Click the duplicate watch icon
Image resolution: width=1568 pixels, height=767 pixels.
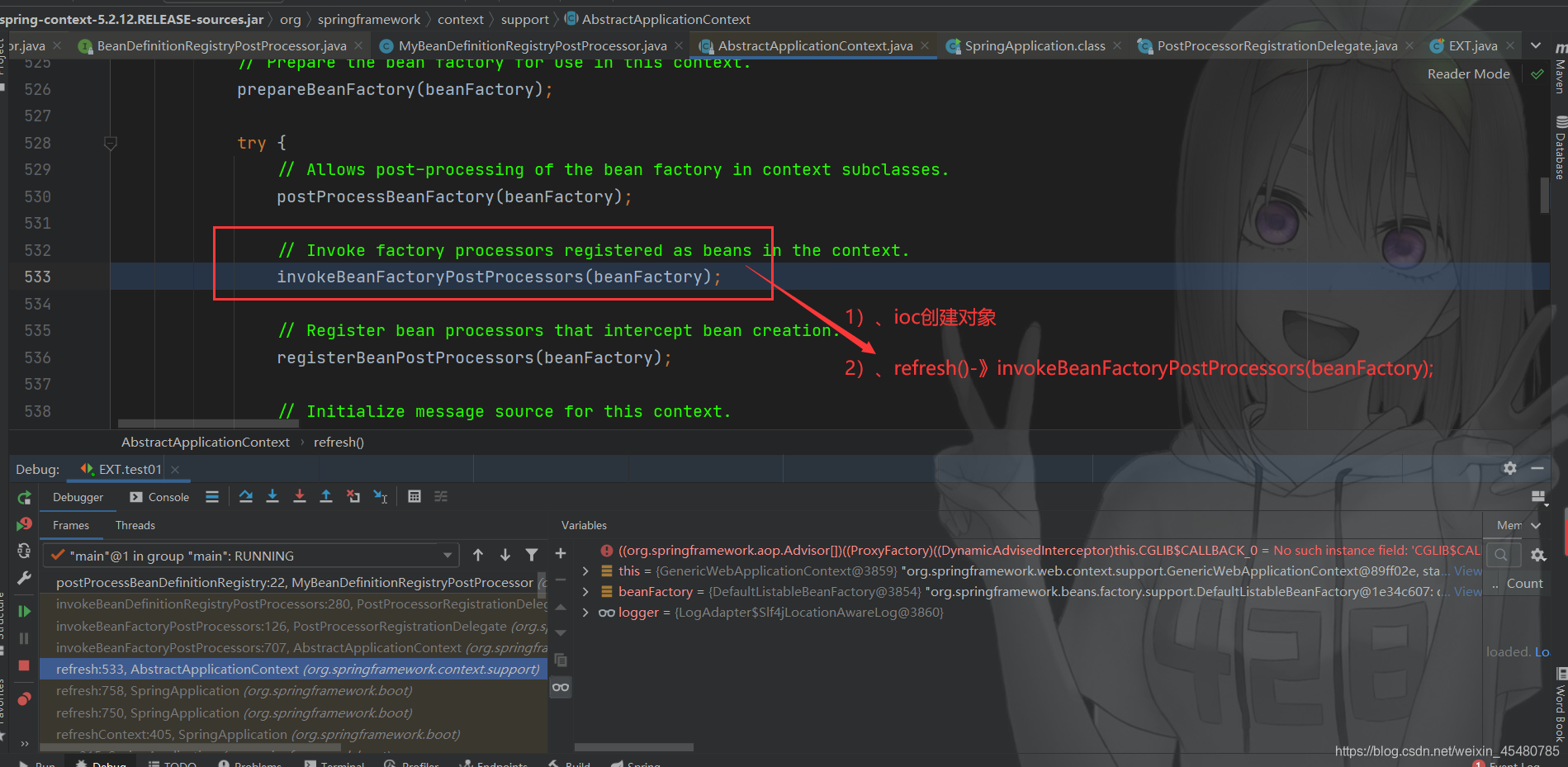(x=561, y=660)
